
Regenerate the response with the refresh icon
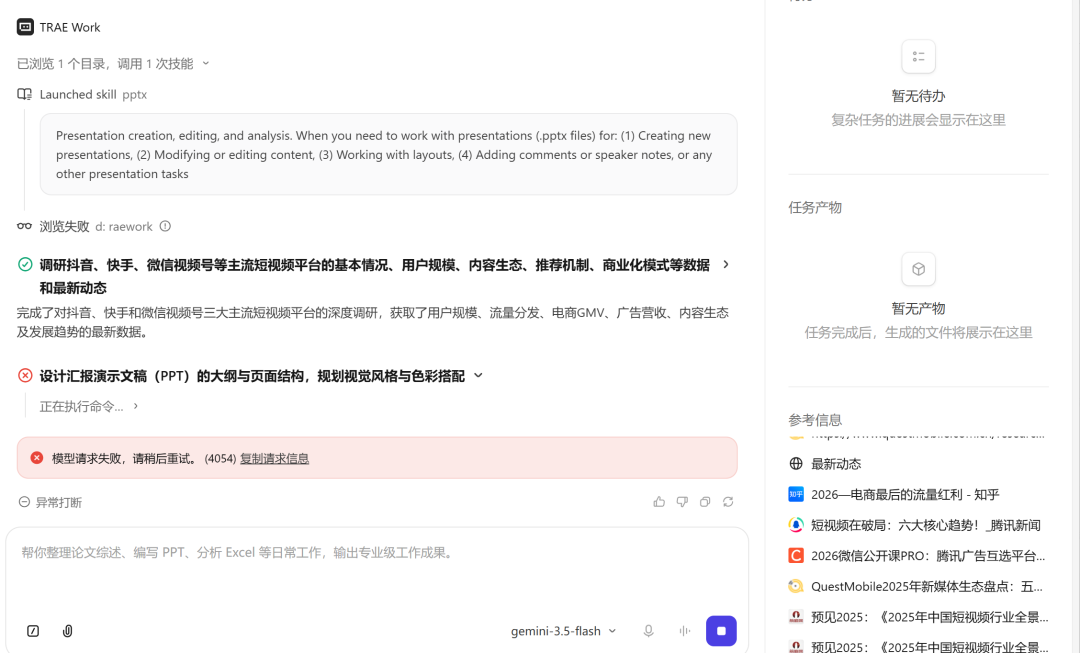click(x=728, y=502)
